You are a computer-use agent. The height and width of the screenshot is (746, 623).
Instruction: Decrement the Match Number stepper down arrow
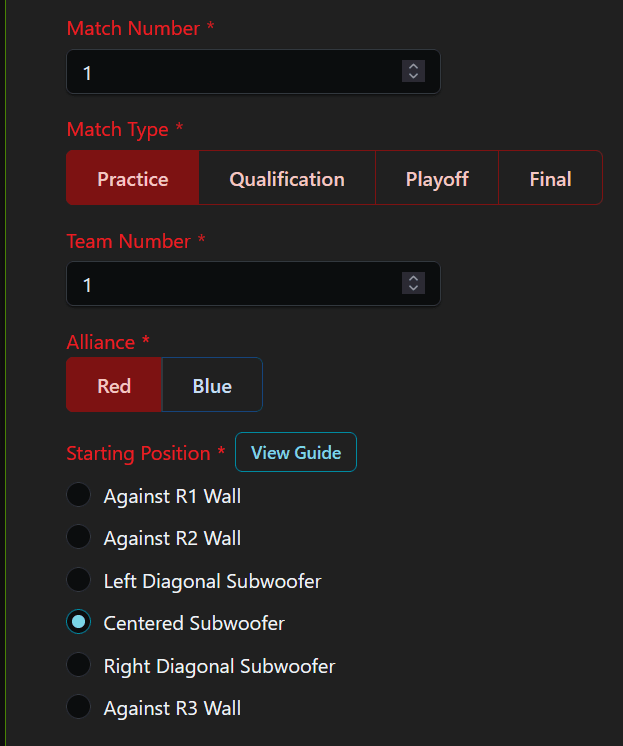[413, 77]
